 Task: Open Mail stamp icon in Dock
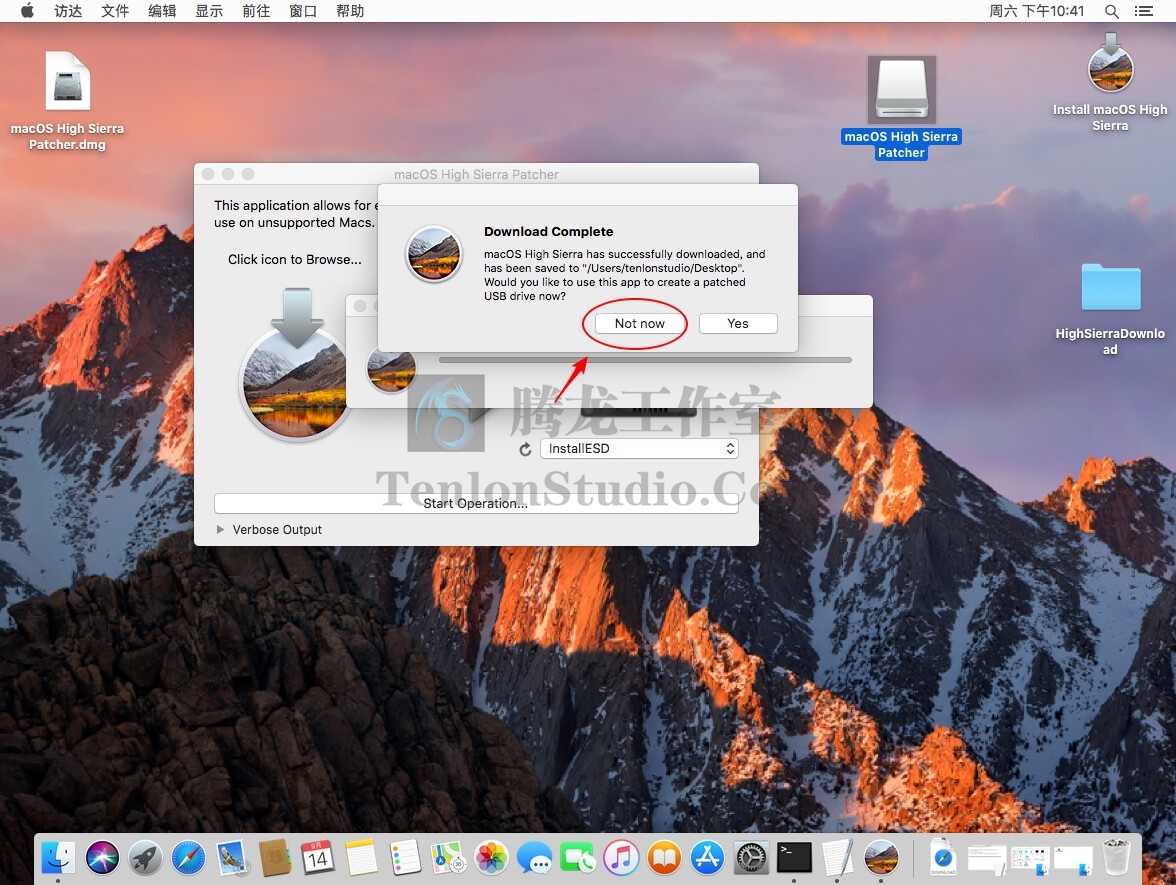(232, 857)
